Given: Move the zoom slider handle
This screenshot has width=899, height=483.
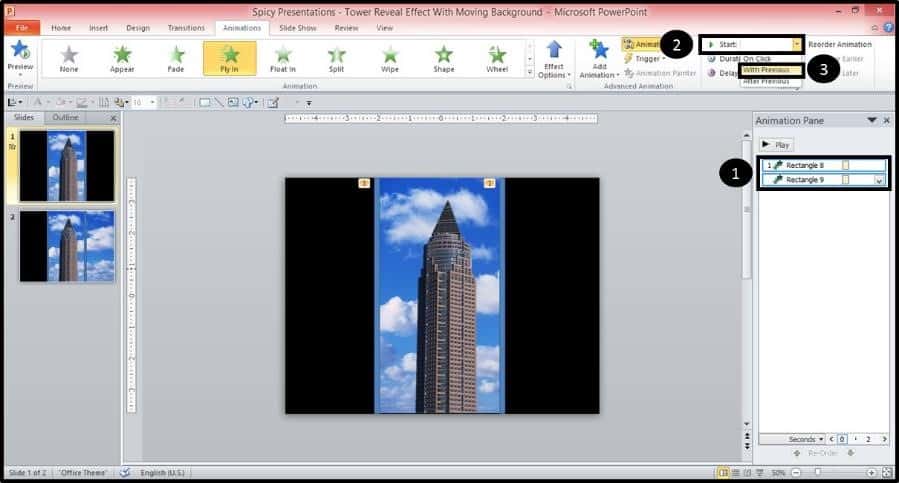Looking at the screenshot, I should coord(818,472).
